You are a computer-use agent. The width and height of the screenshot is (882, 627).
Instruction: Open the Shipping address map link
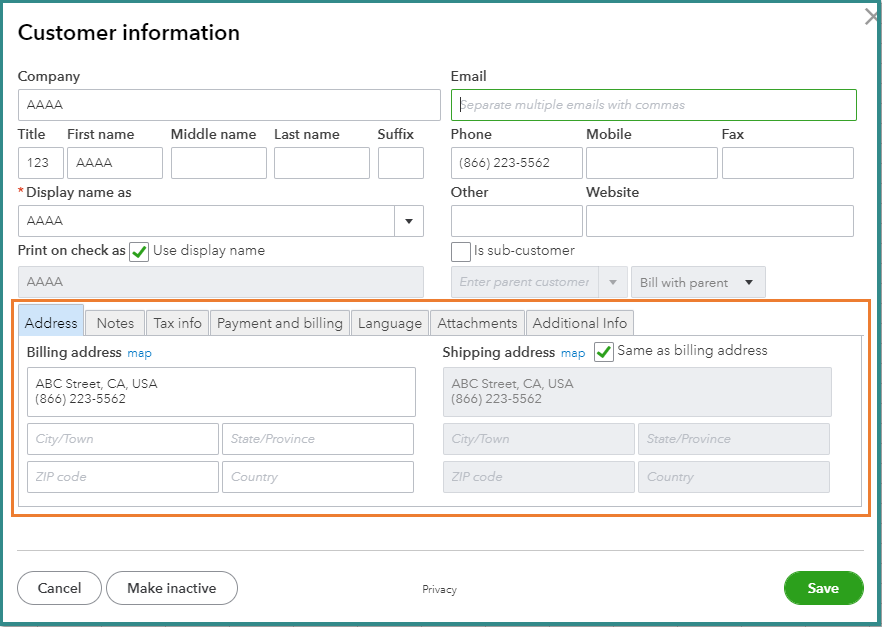573,353
